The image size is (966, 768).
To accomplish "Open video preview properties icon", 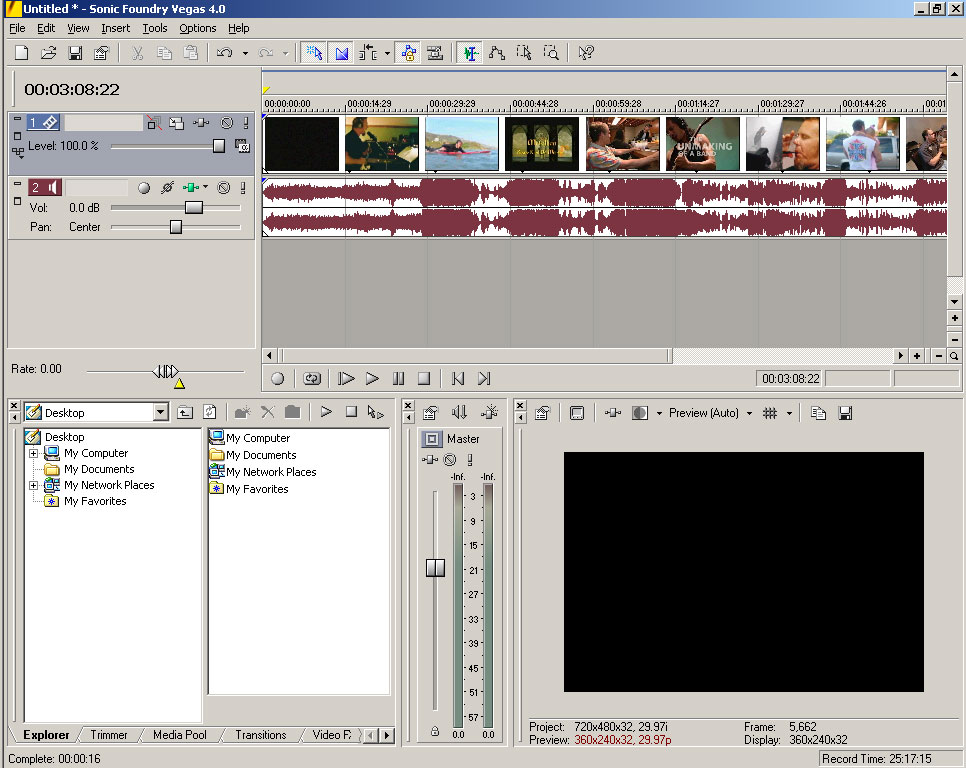I will pos(542,413).
